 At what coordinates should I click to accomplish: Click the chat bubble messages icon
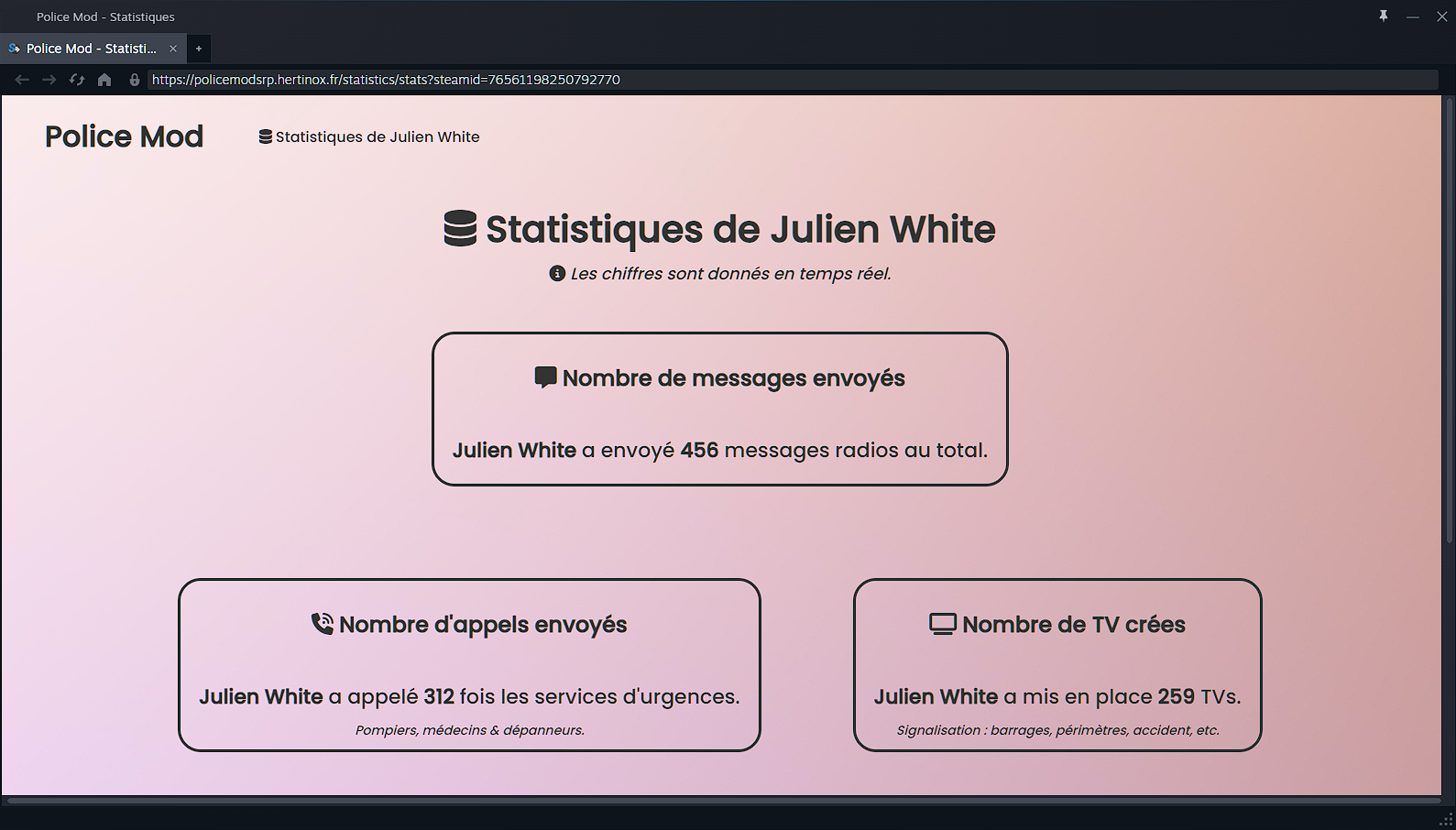pos(545,377)
